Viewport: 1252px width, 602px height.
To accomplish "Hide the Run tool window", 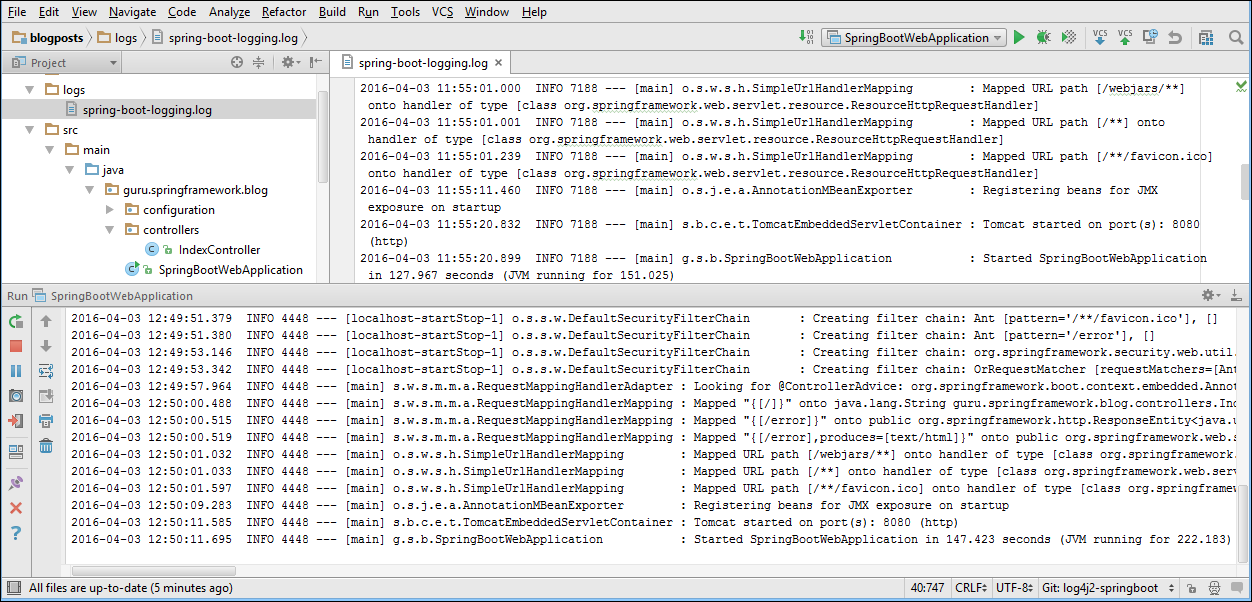I will pos(1237,295).
